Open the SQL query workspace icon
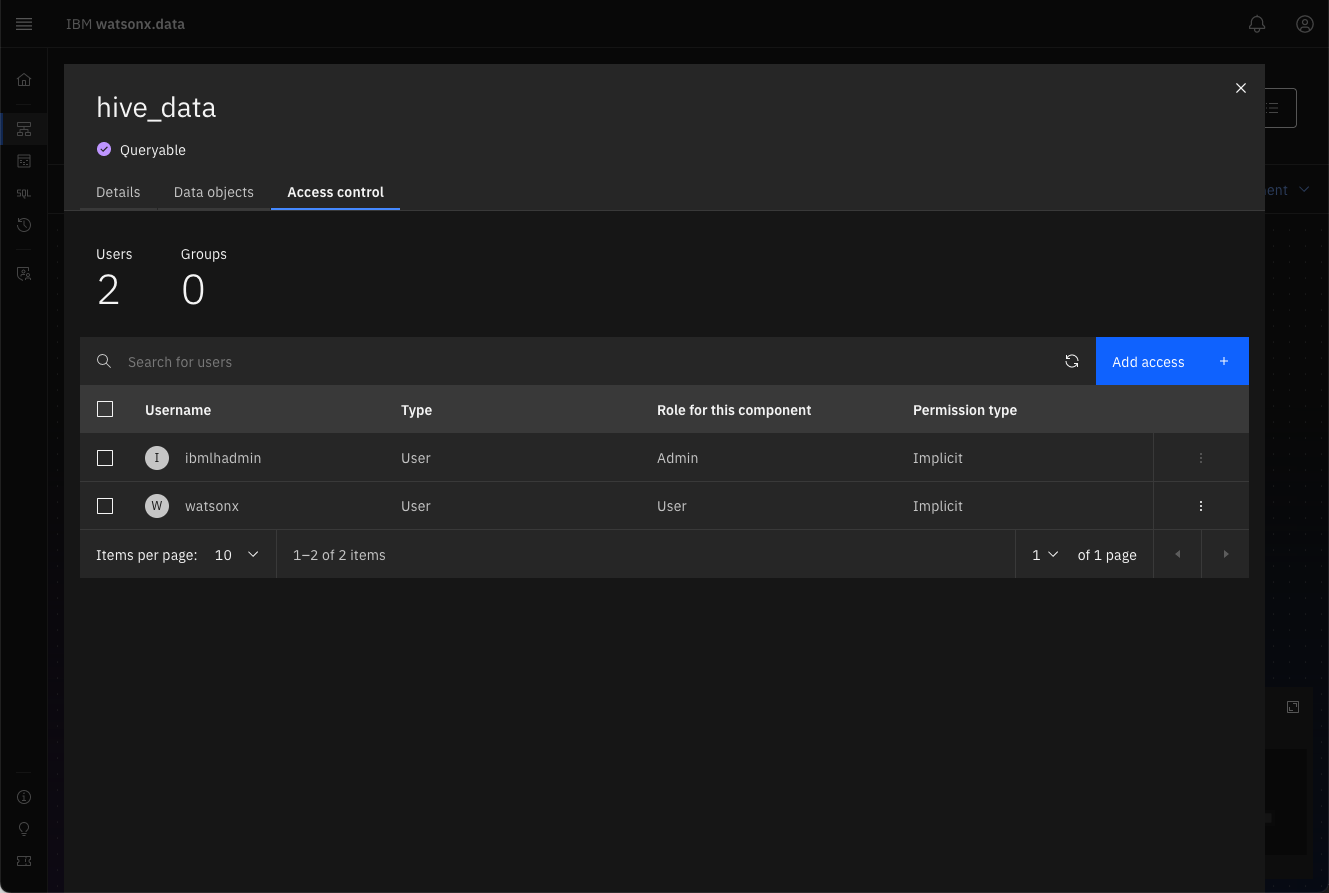The image size is (1329, 893). click(24, 193)
